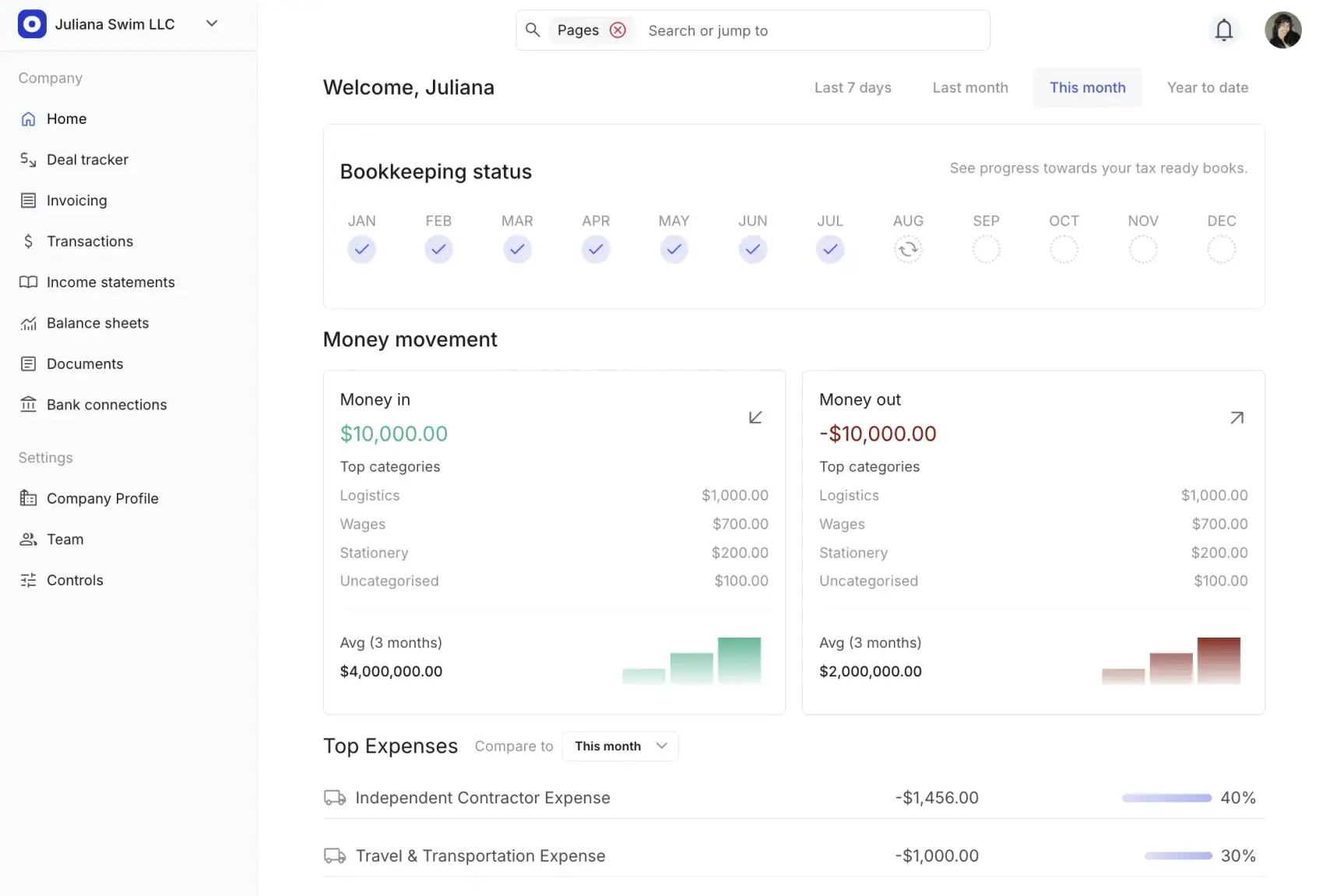Click the Bank connections icon
The width and height of the screenshot is (1323, 896).
point(29,405)
